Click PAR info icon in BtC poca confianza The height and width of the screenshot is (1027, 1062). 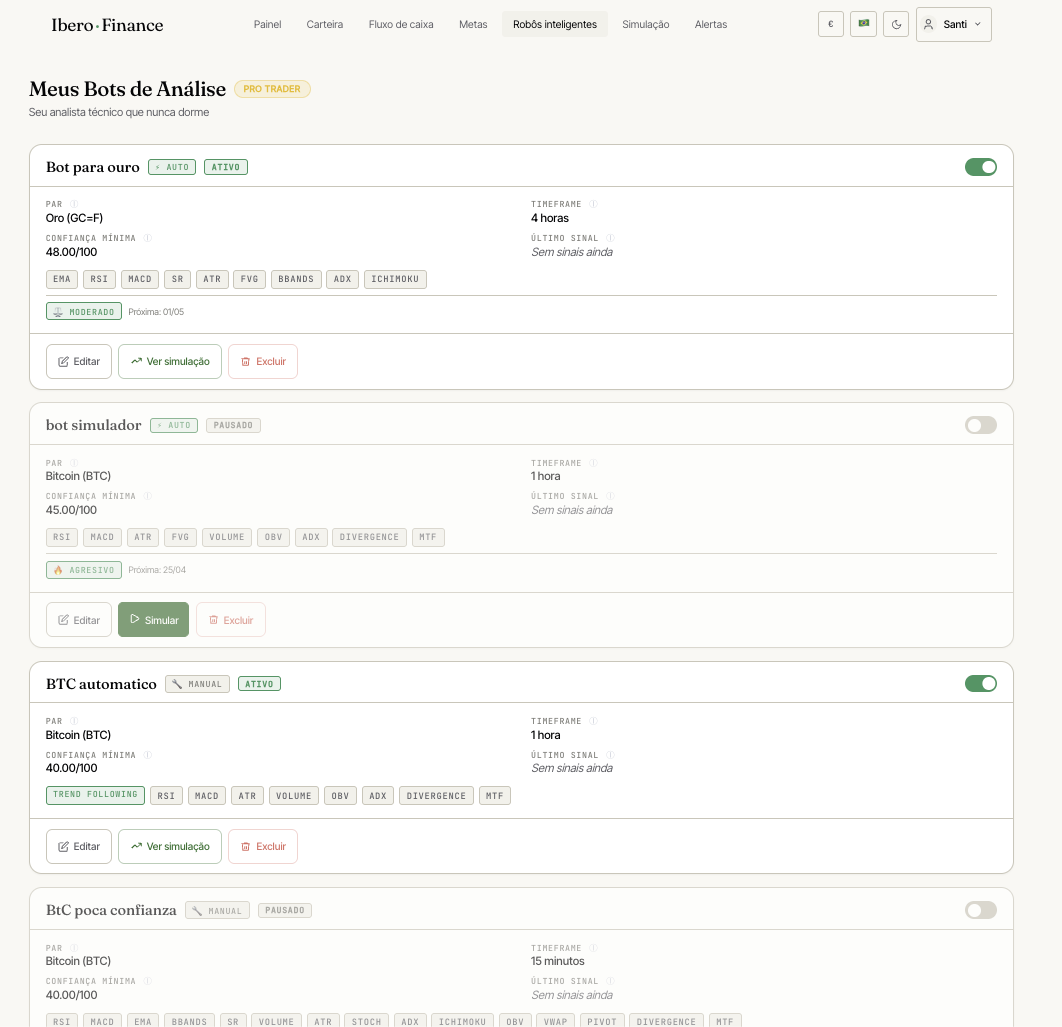point(74,948)
